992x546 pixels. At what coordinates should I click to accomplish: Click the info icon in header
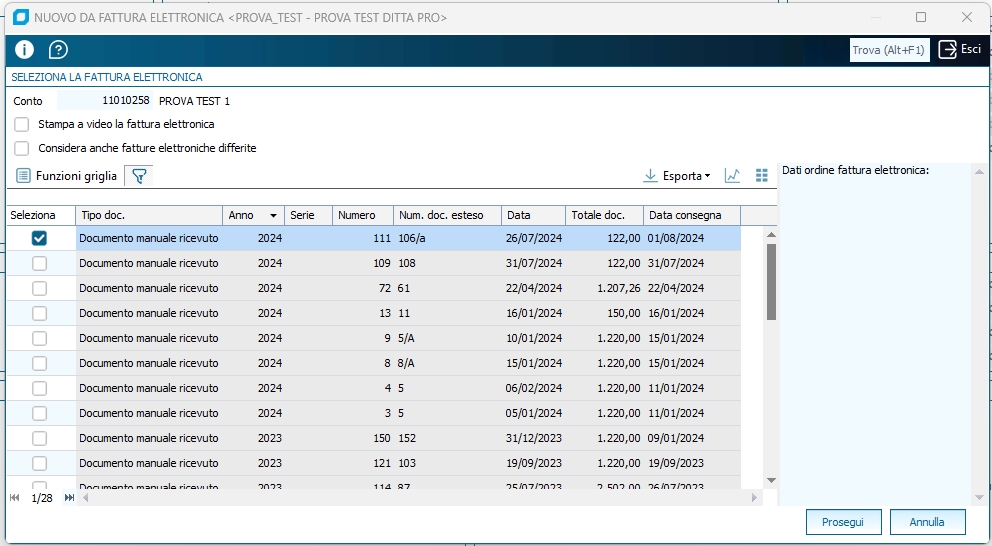[24, 50]
